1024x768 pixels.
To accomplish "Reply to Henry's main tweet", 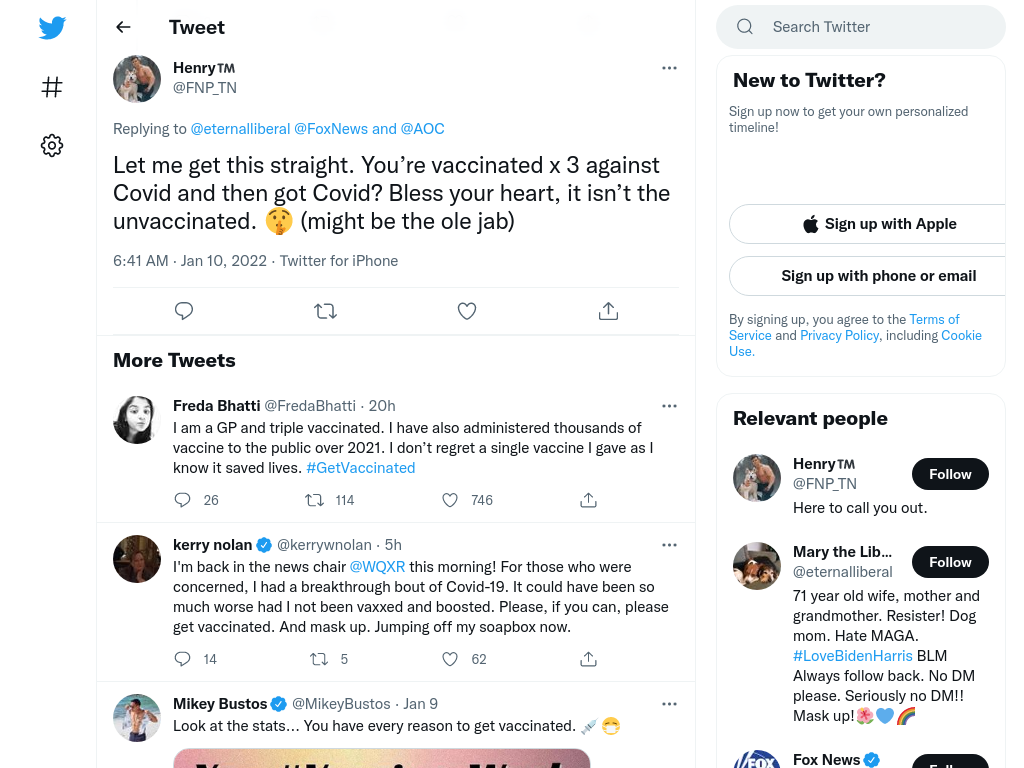I will pos(184,311).
